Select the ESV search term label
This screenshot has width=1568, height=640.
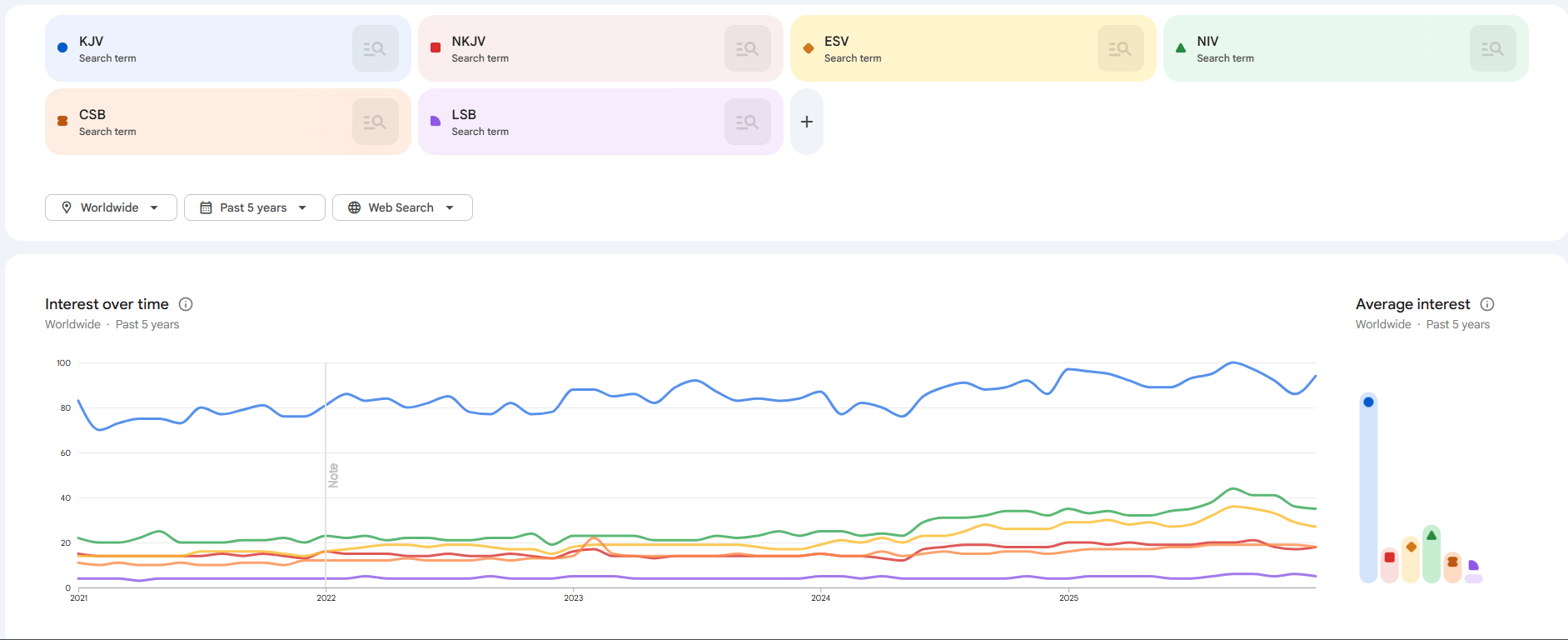pyautogui.click(x=836, y=41)
